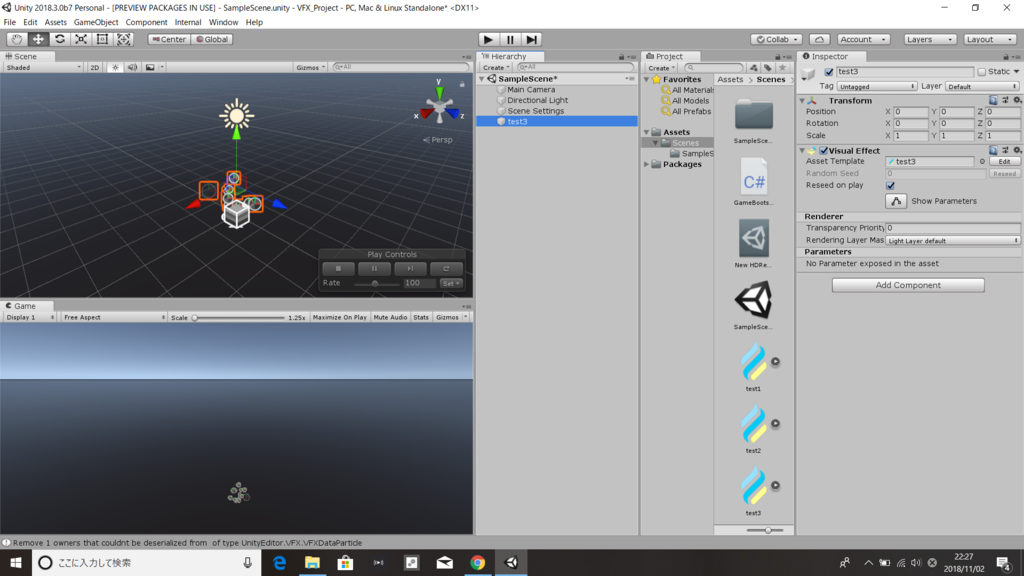
Task: Select the GameBoots C# script asset
Action: 753,178
